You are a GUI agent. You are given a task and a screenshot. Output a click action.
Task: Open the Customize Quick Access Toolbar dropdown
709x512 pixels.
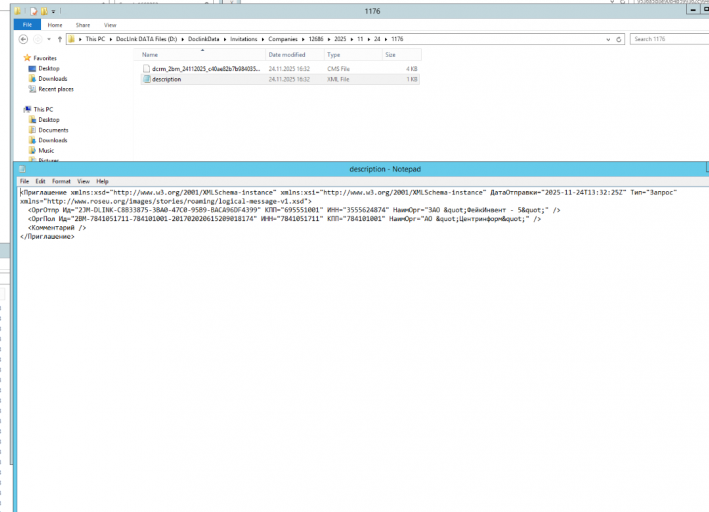point(53,11)
